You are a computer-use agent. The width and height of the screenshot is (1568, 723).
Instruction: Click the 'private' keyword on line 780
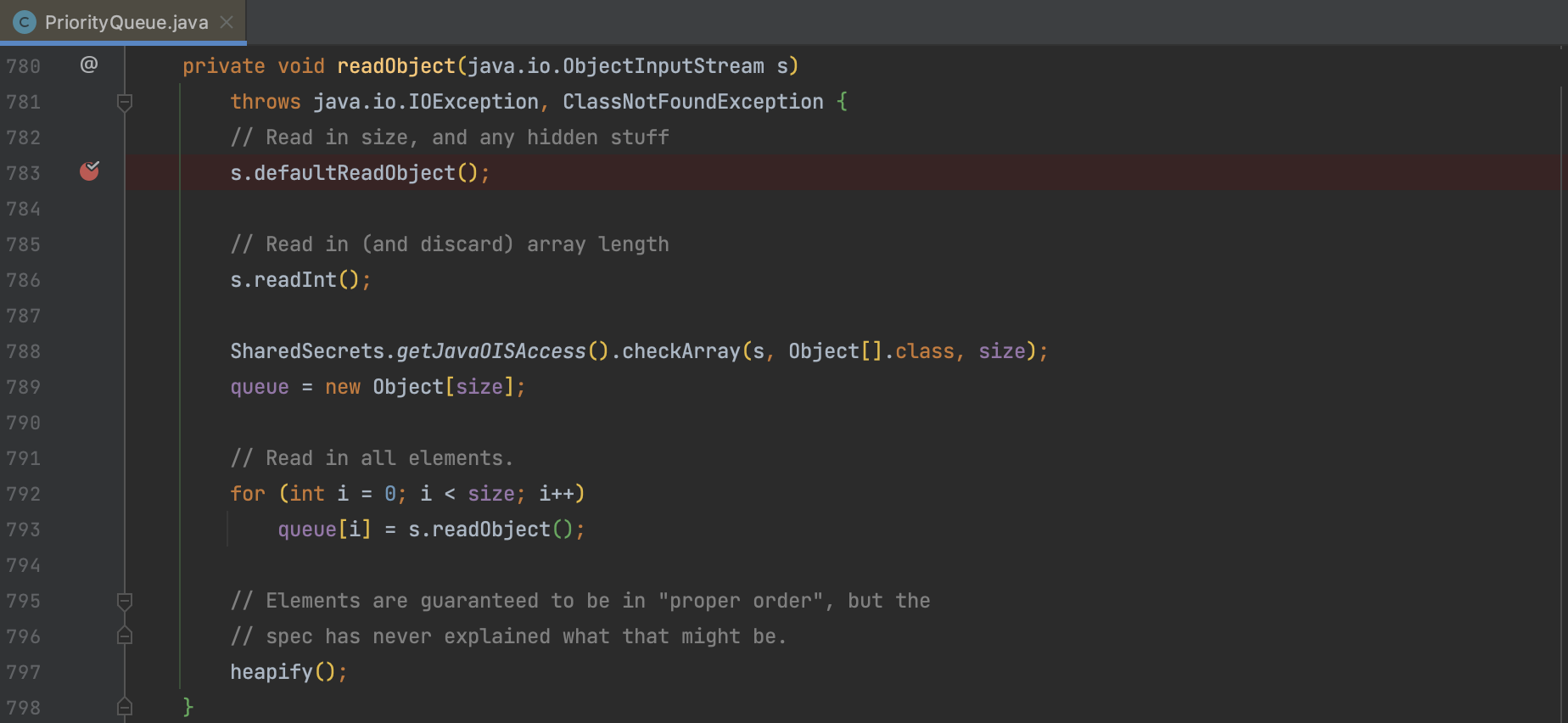coord(224,66)
